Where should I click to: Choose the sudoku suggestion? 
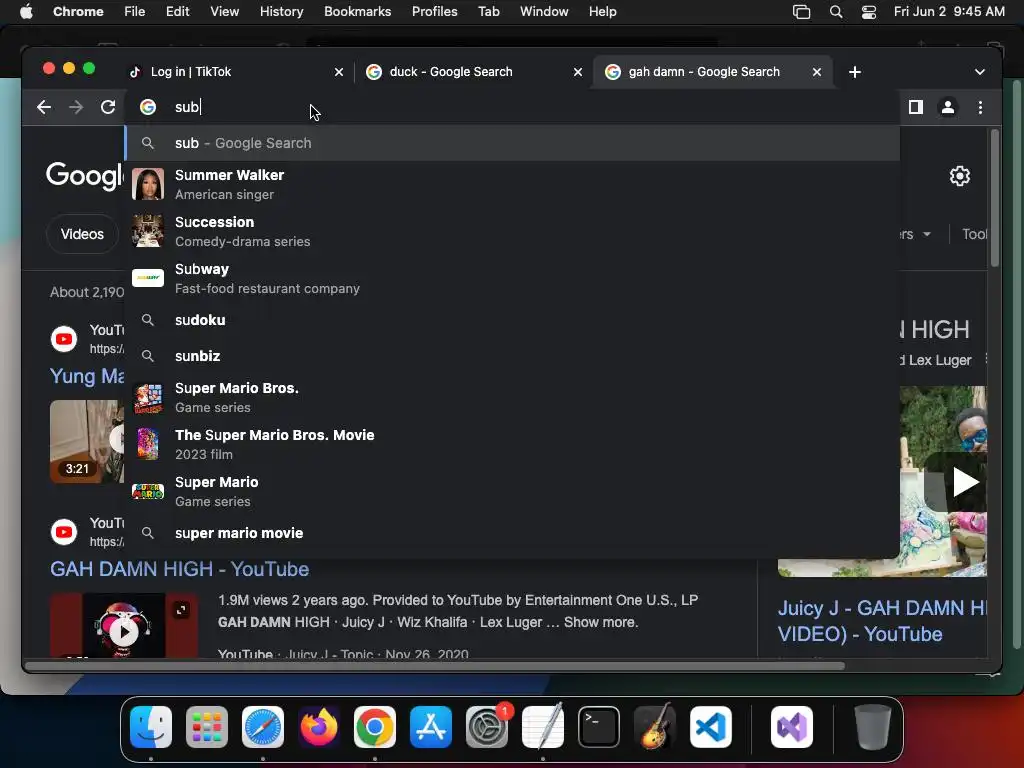[x=513, y=320]
